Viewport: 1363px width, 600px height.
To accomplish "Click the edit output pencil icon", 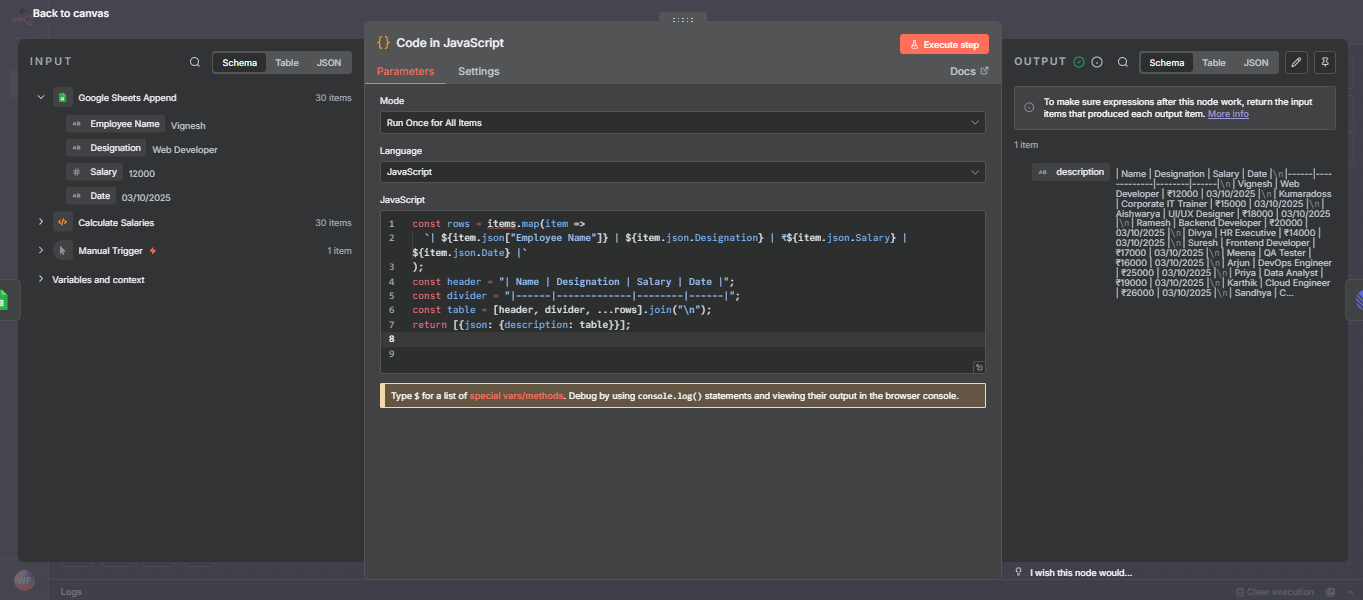I will tap(1296, 62).
